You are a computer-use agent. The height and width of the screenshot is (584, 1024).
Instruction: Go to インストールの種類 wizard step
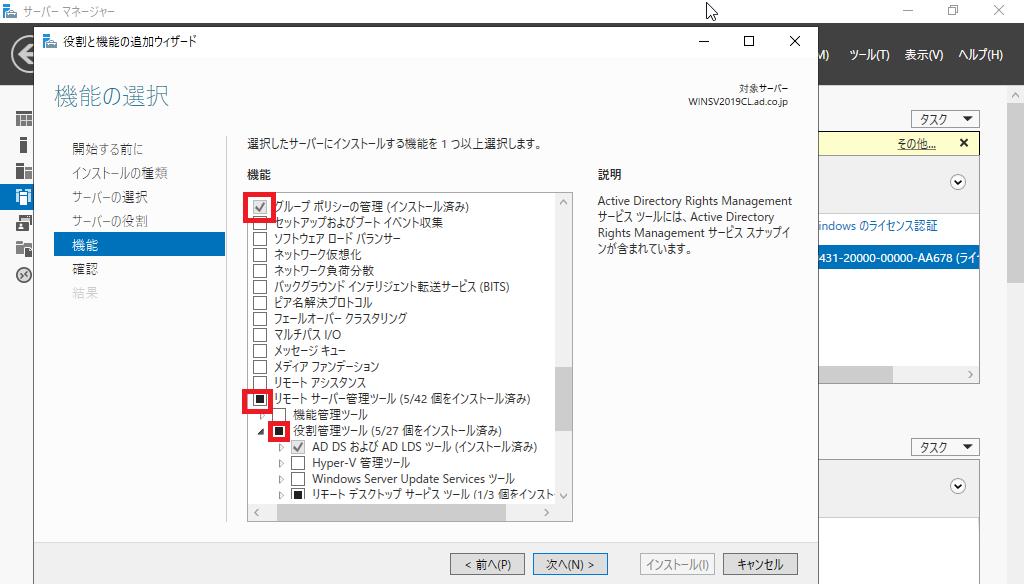point(120,173)
